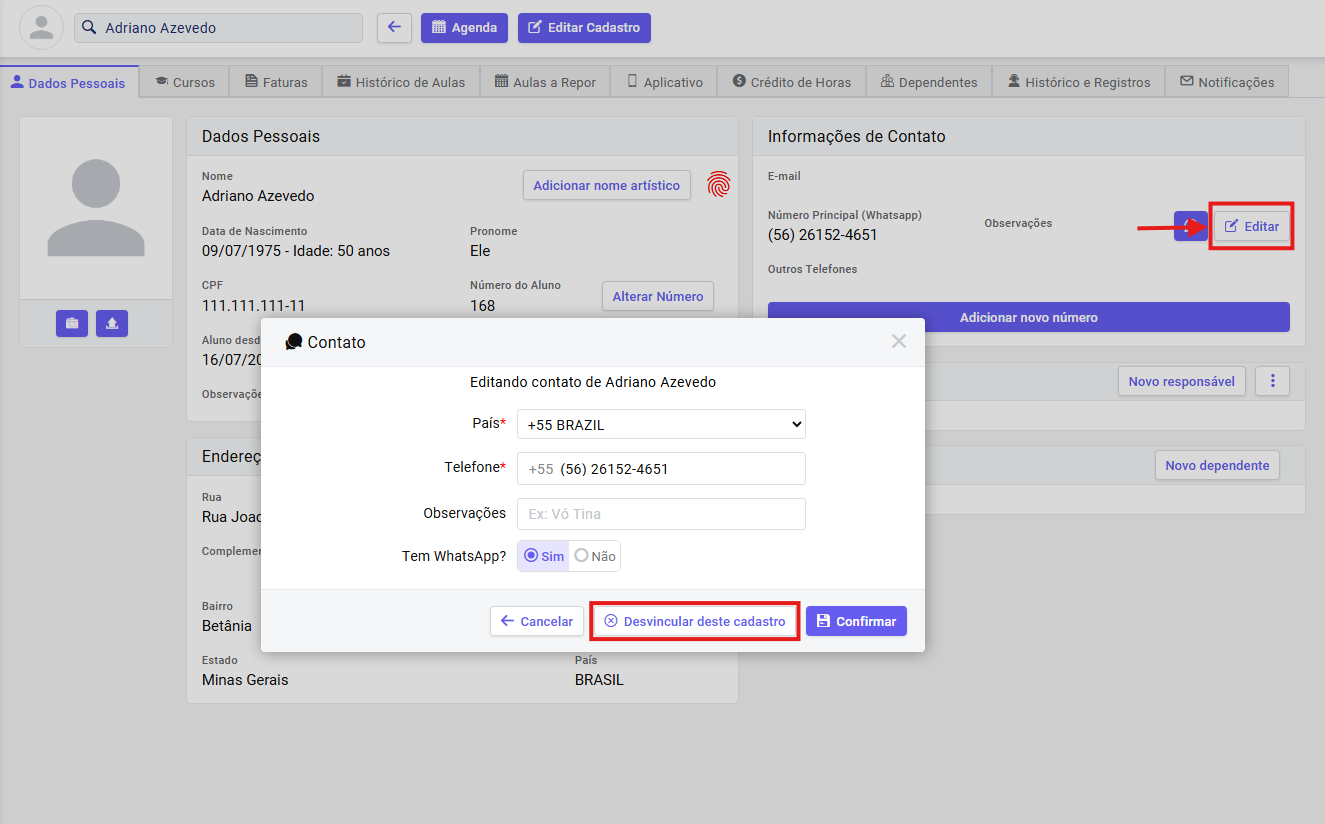Open the País dropdown showing +55 BRAZIL

pyautogui.click(x=661, y=424)
